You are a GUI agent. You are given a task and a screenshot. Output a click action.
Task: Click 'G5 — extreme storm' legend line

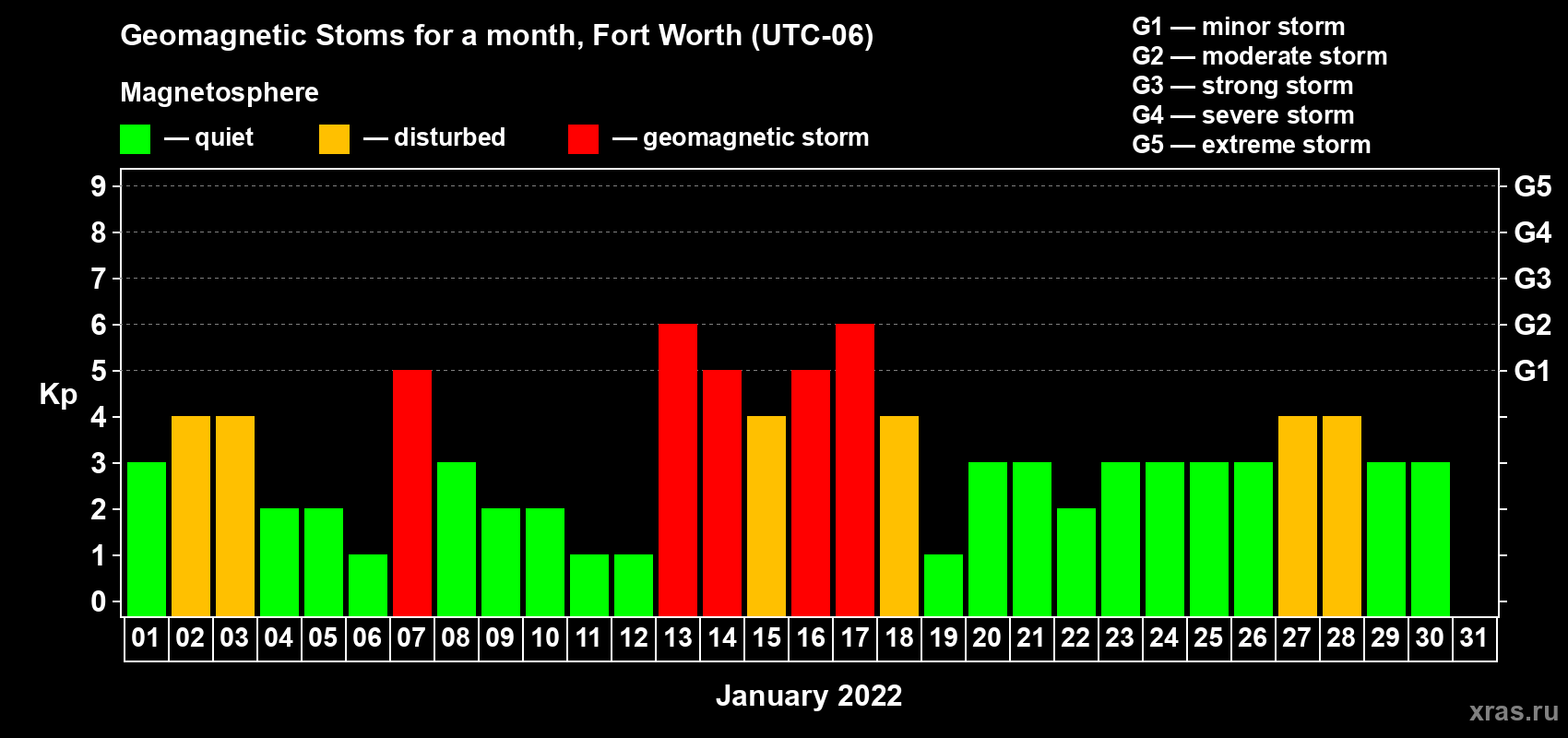pos(1252,144)
